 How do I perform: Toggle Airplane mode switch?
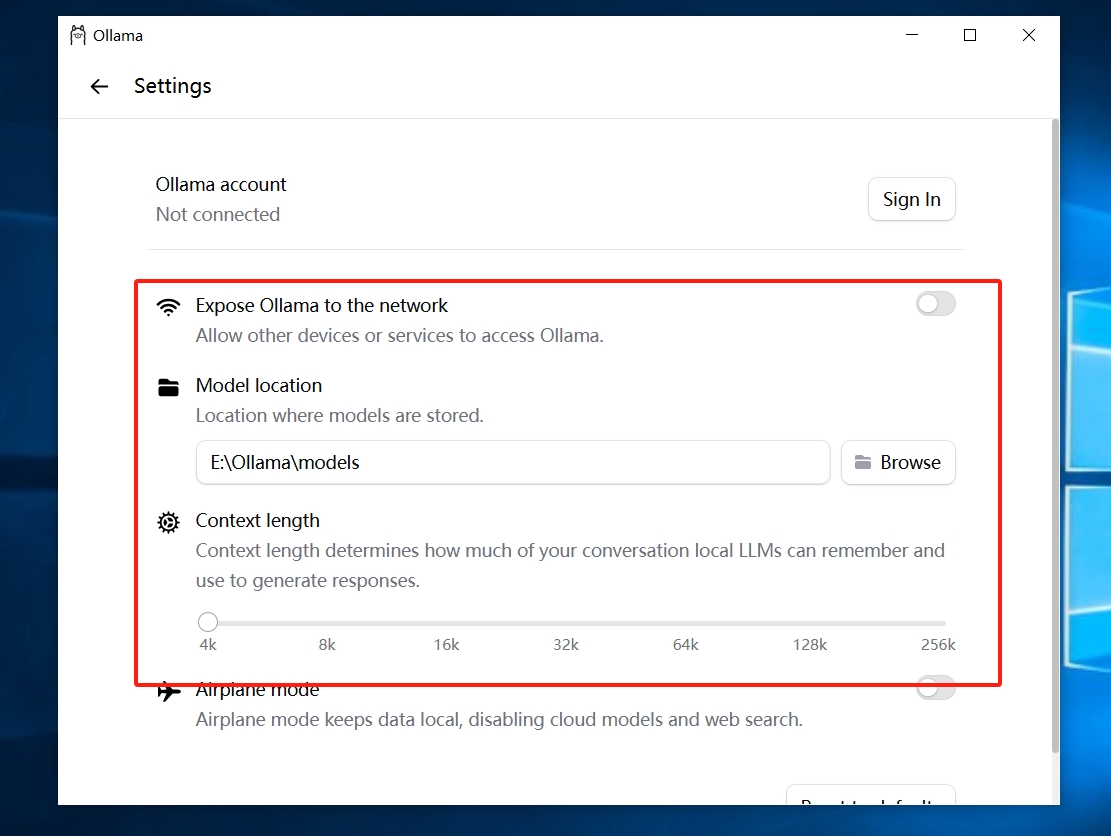pos(935,687)
